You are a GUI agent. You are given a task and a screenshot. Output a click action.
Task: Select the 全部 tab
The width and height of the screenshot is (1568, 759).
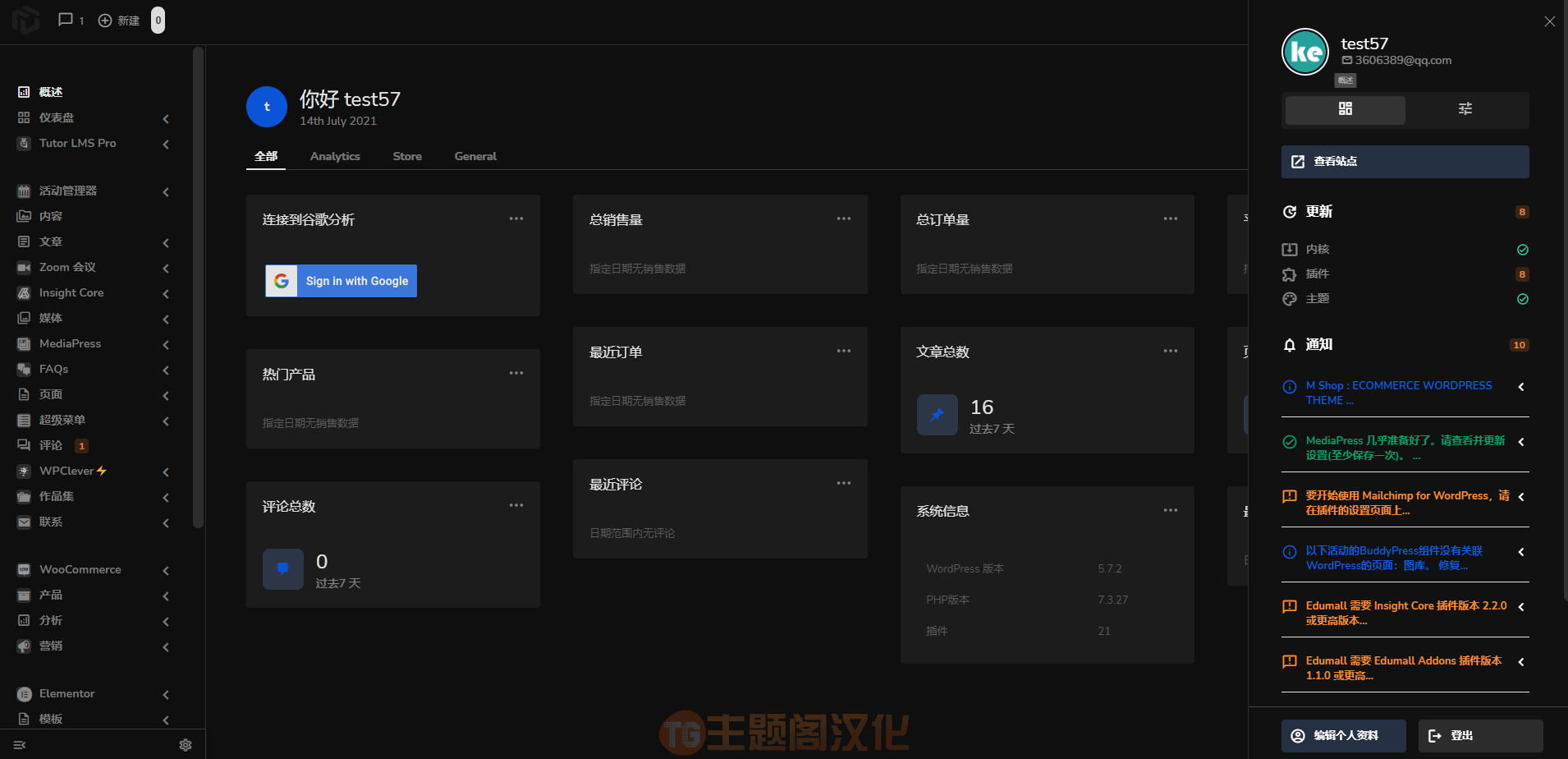pyautogui.click(x=266, y=156)
